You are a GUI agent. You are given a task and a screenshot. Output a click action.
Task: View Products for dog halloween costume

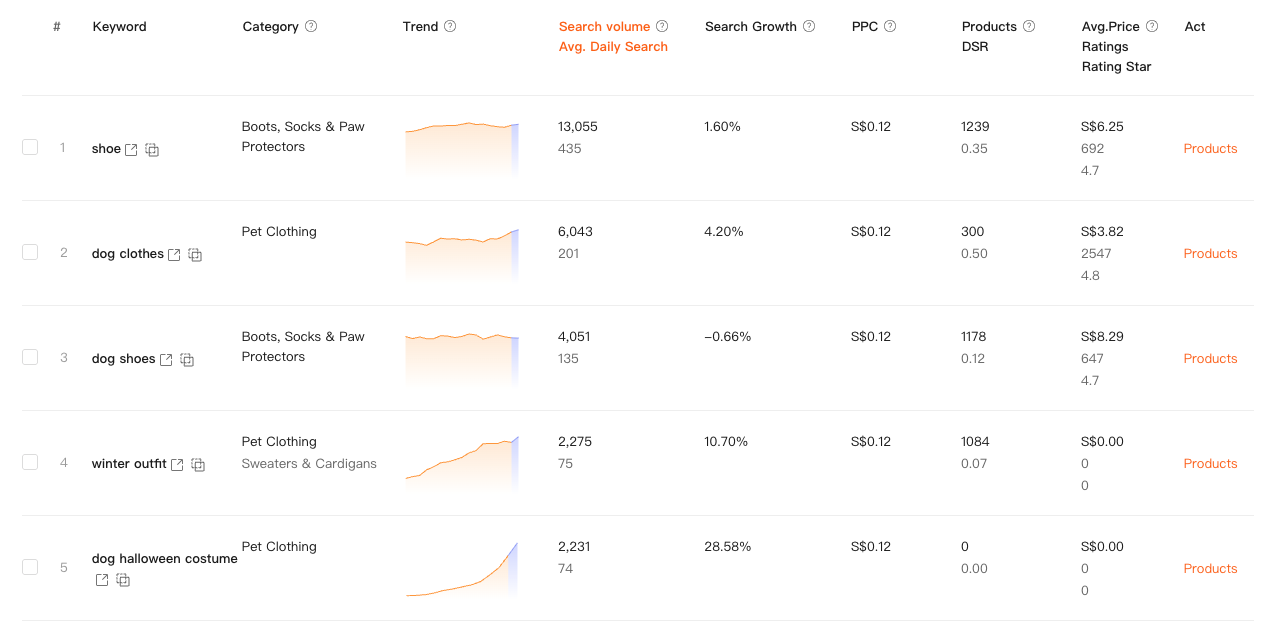[x=1210, y=568]
